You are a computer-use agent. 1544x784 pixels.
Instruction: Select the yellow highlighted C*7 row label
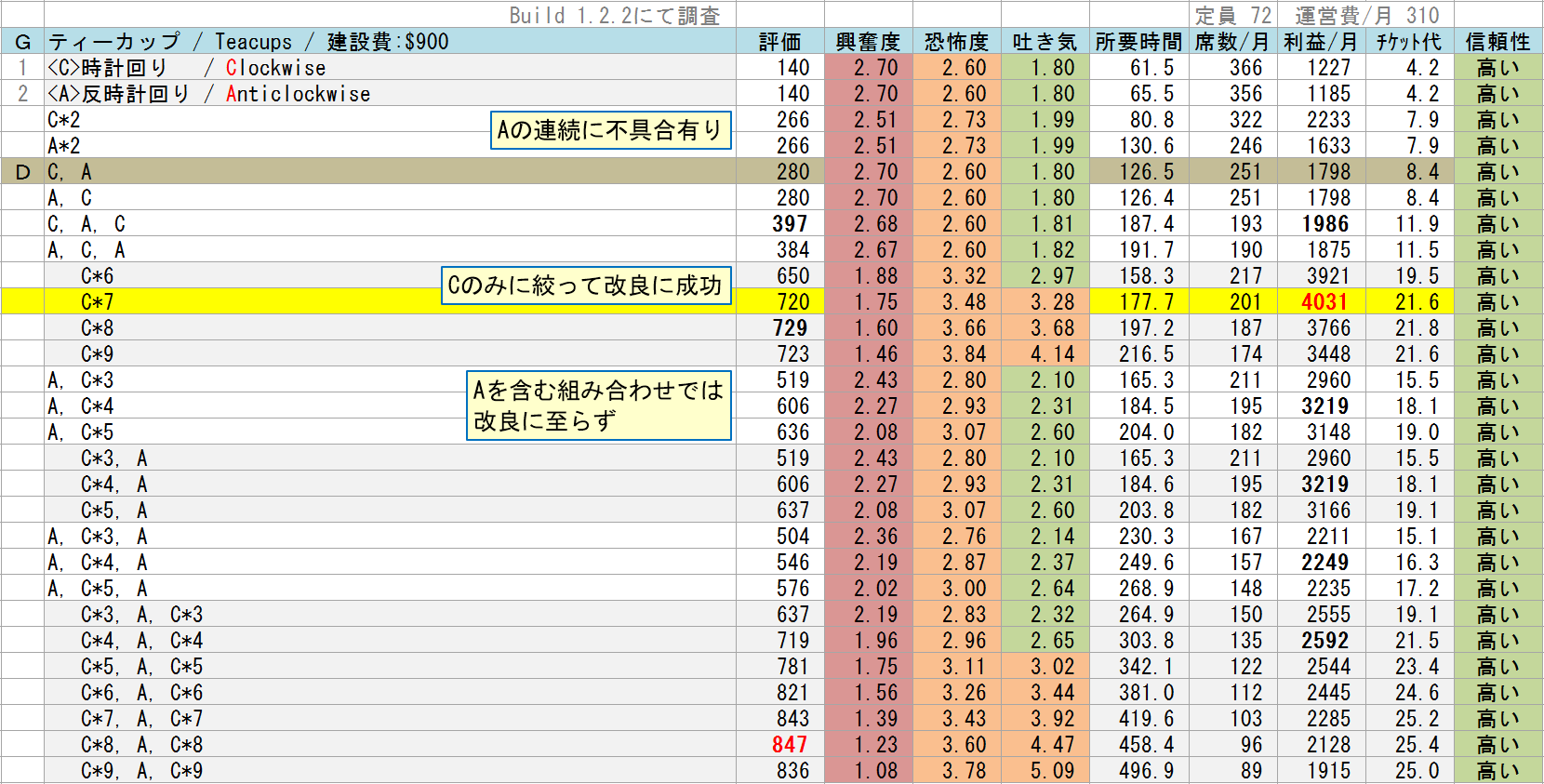coord(98,302)
